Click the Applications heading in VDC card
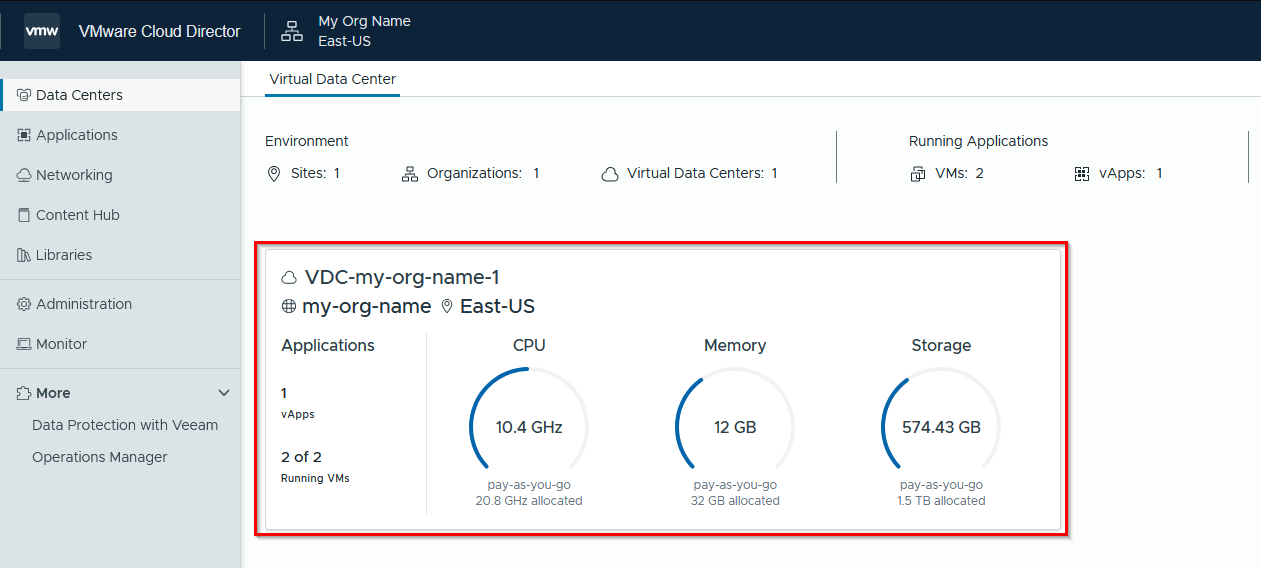The image size is (1261, 568). (328, 345)
